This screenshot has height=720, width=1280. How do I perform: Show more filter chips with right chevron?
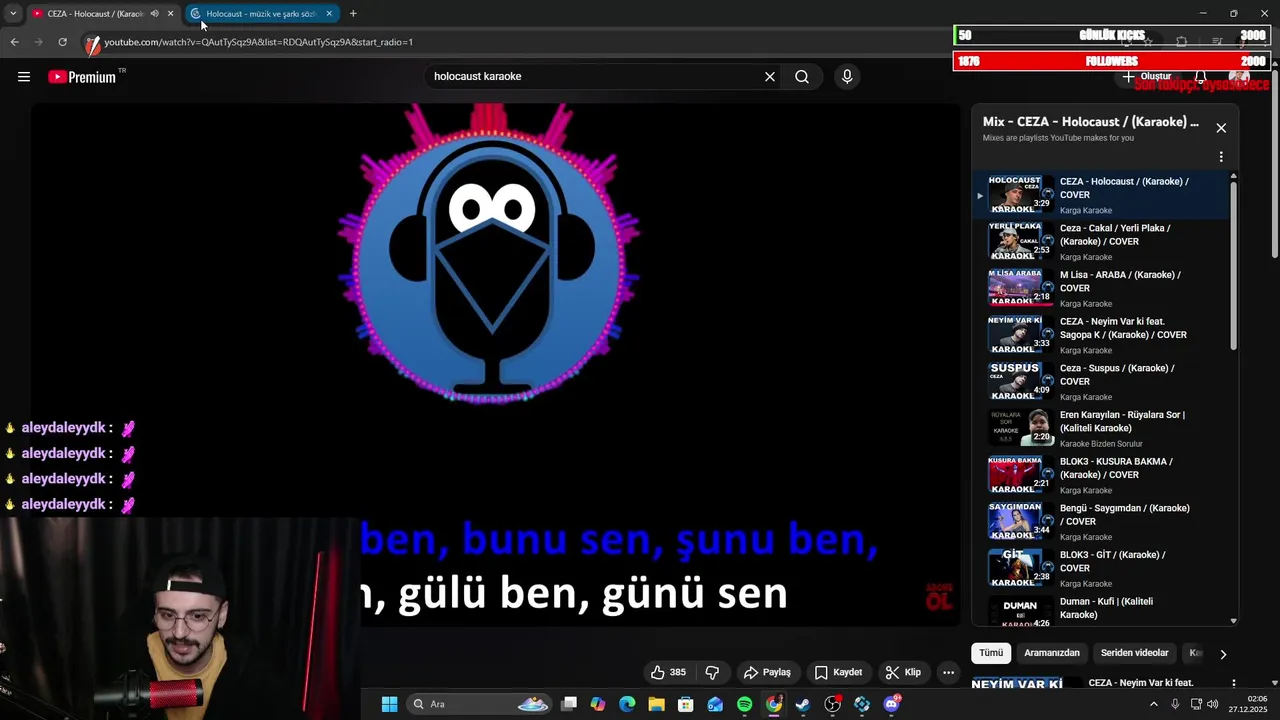pyautogui.click(x=1222, y=654)
